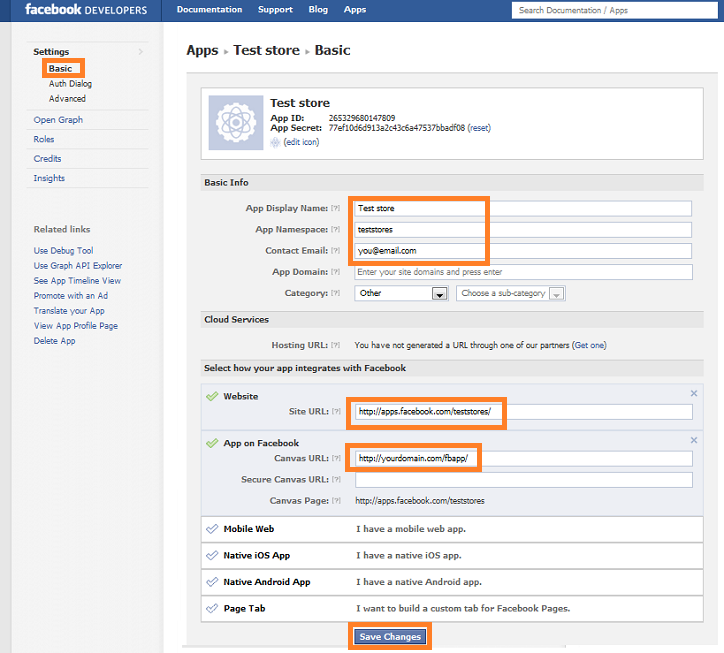
Task: Click the empty Secure Canvas URL field
Action: pyautogui.click(x=524, y=480)
